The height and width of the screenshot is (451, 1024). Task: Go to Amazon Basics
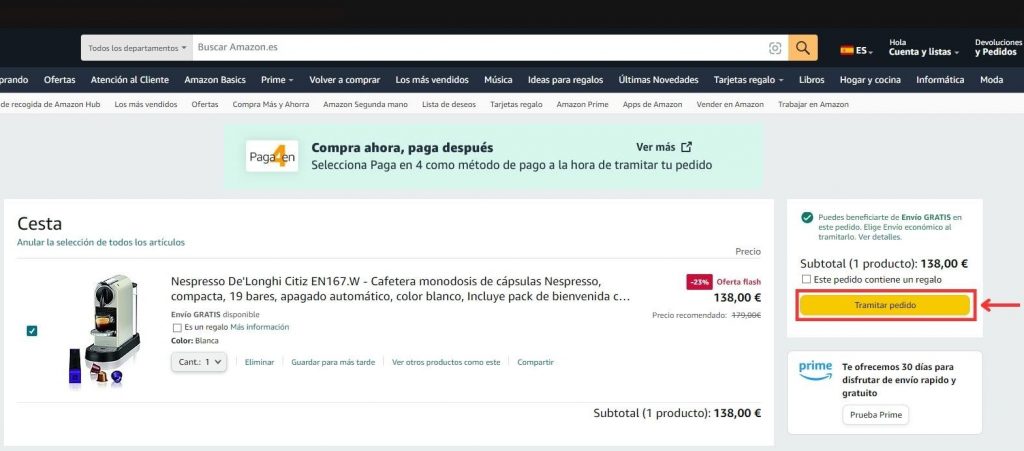215,80
